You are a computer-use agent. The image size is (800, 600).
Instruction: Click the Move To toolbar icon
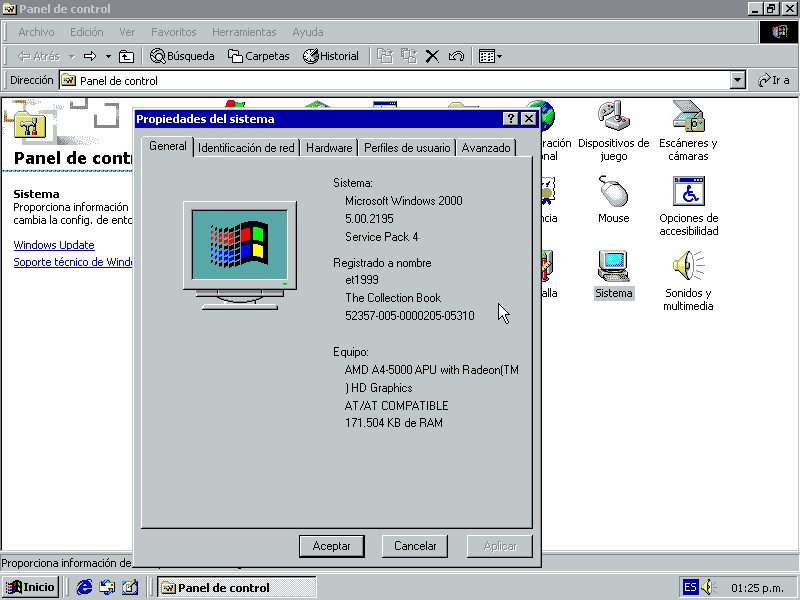[x=385, y=56]
